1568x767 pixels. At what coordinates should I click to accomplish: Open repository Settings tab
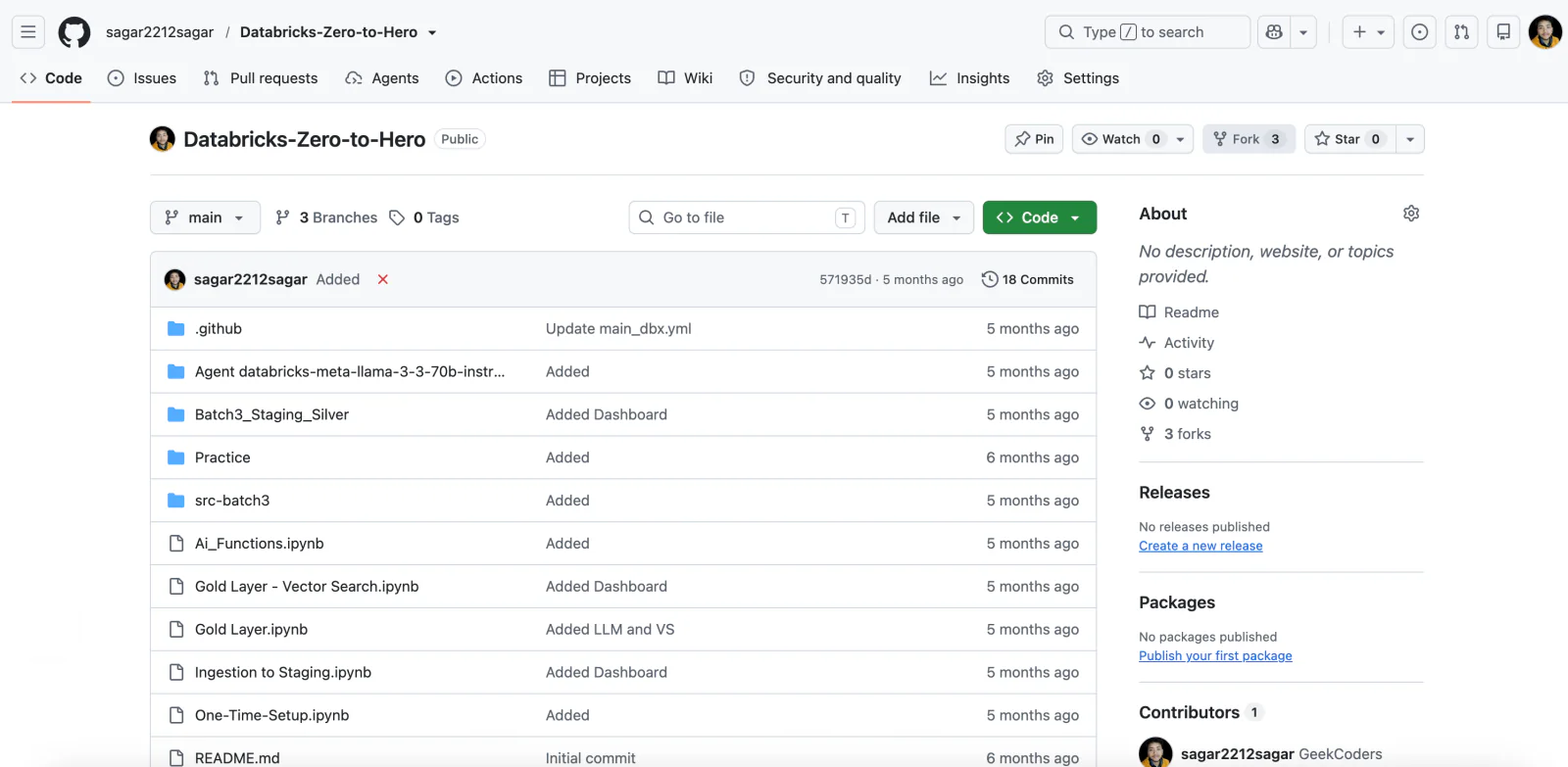[1078, 78]
